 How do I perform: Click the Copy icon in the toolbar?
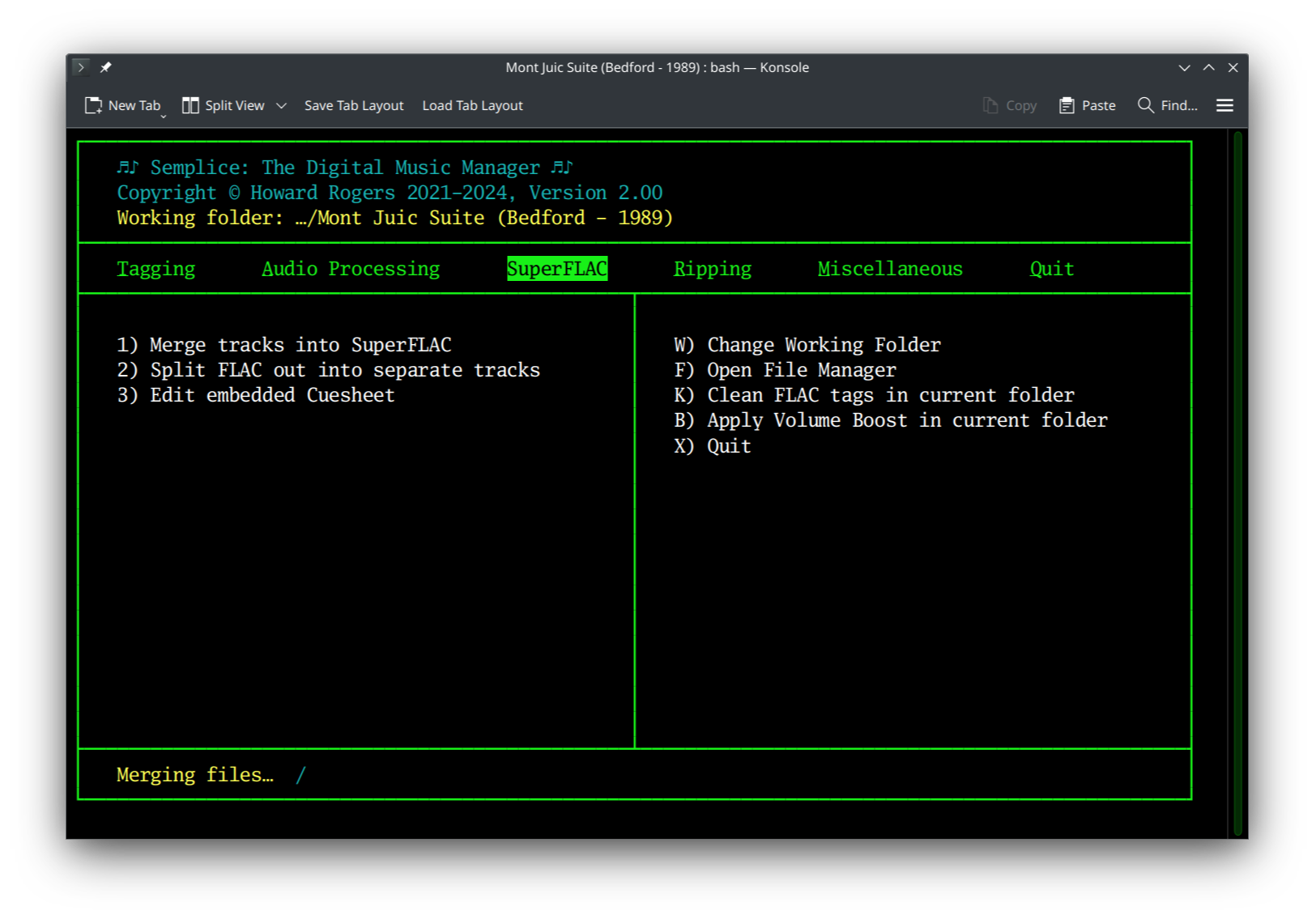[990, 104]
